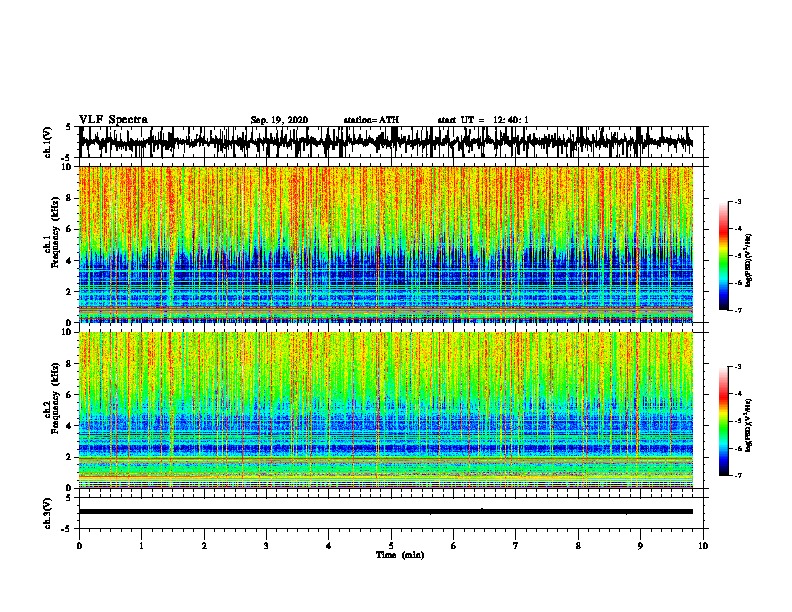
Task: Click the time axis tick label "8"
Action: click(x=578, y=546)
